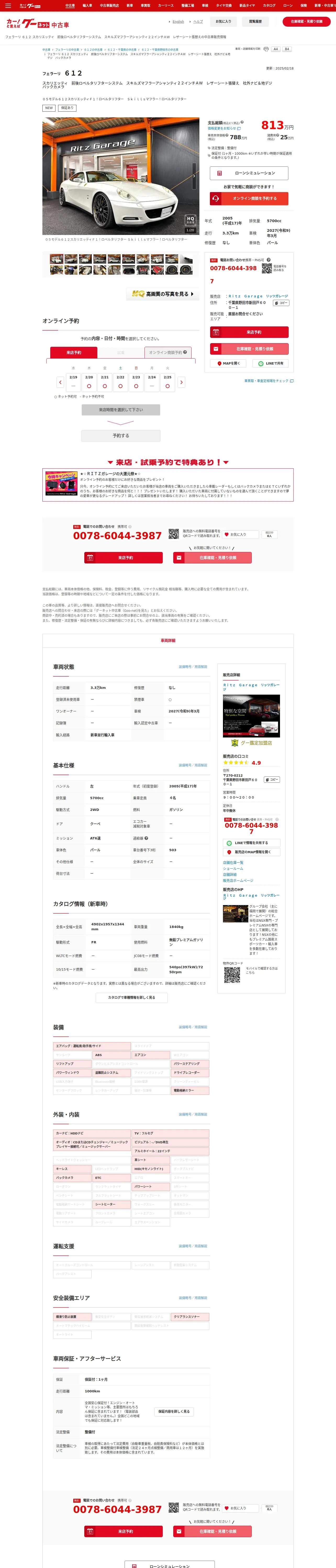Open the 販売店ホームページ link
336x1568 pixels.
click(238, 881)
